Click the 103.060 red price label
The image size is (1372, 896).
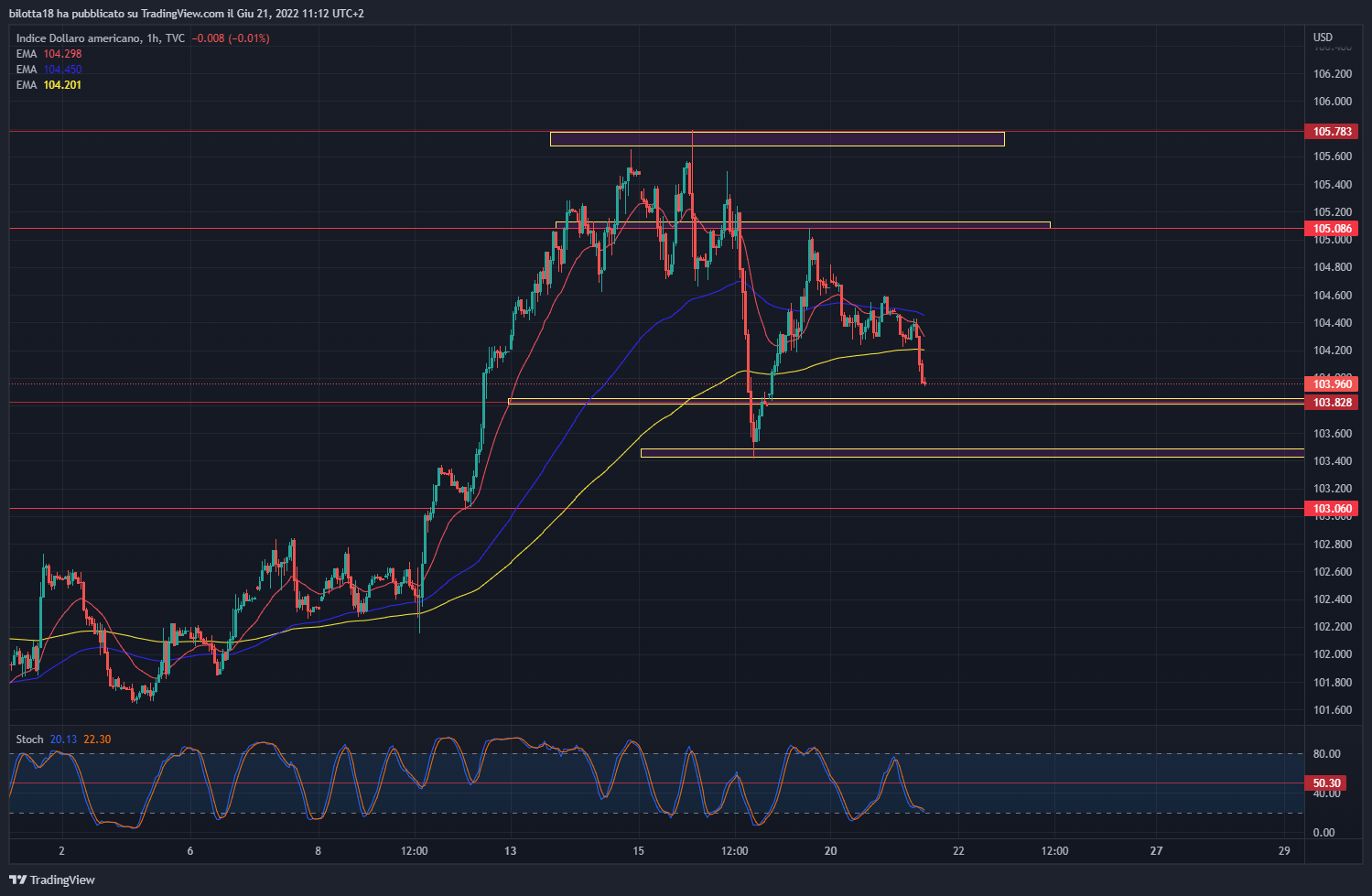(1332, 509)
